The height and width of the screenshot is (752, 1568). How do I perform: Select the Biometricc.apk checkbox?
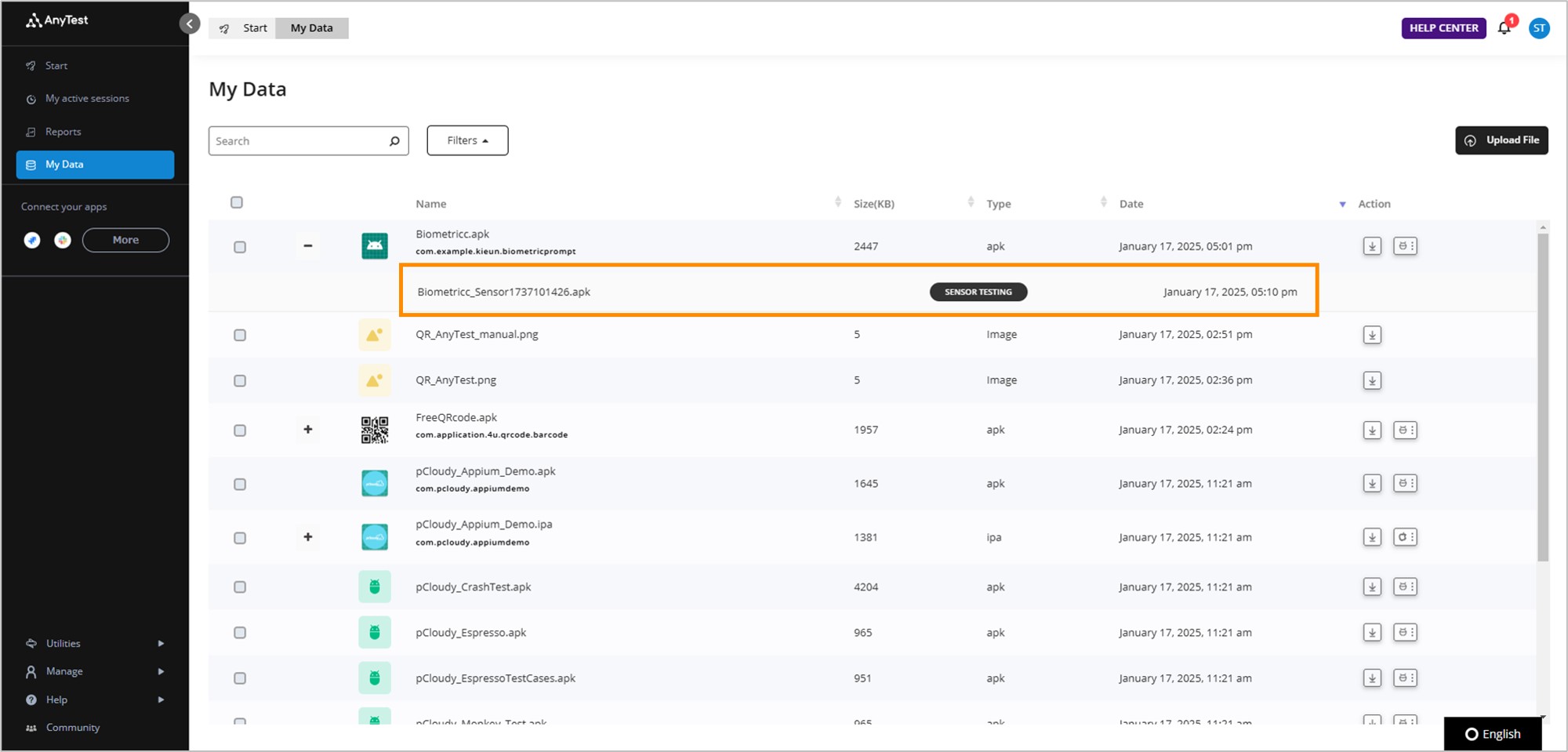click(240, 247)
